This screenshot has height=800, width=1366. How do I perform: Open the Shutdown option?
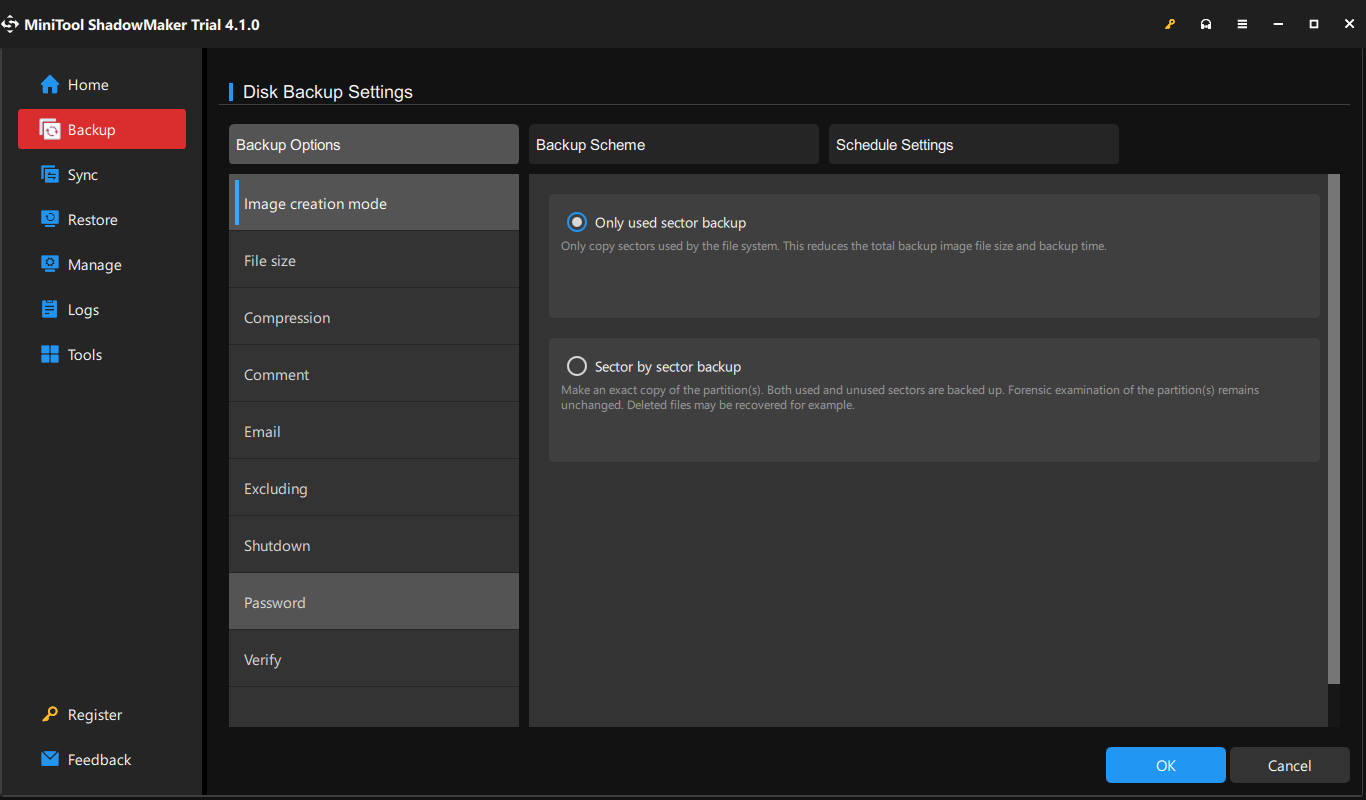pos(374,545)
